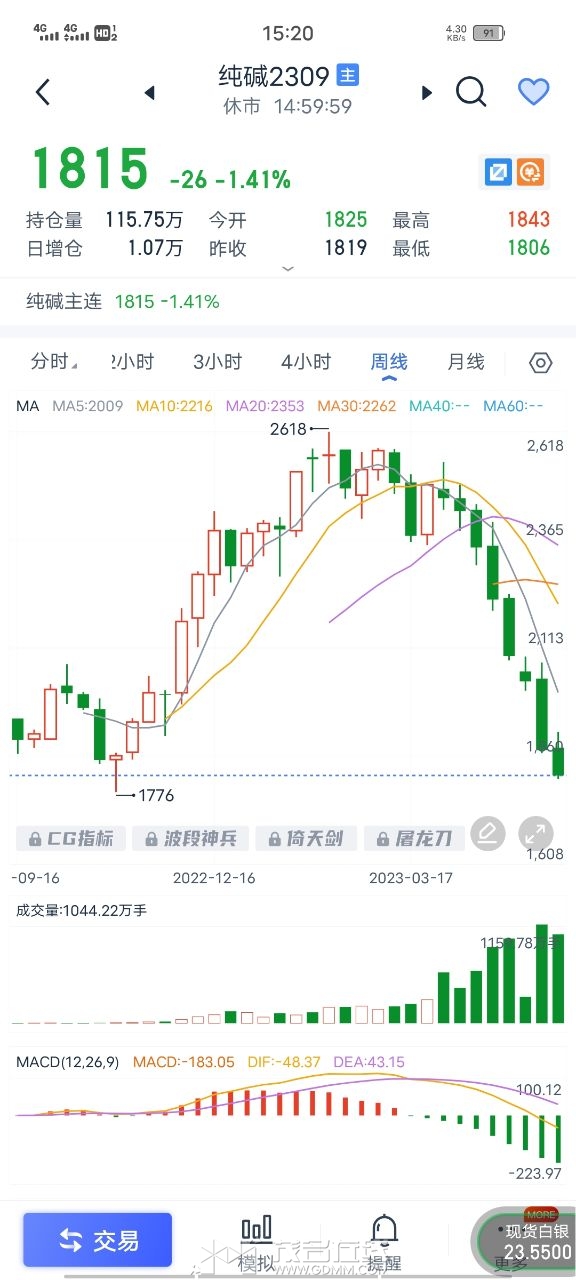Viewport: 576px width, 1280px height.
Task: Open MA indicator selector label
Action: tap(27, 406)
